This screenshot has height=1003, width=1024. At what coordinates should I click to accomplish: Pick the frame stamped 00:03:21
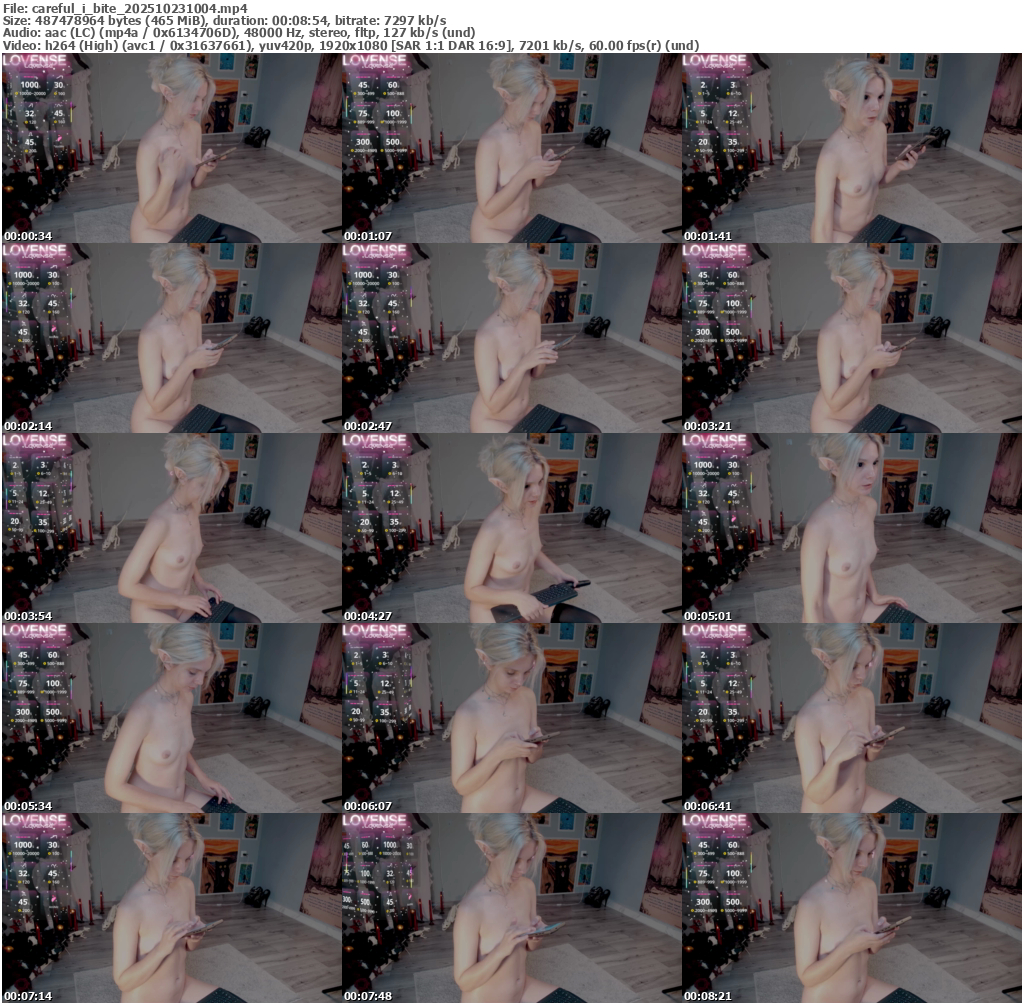coord(852,338)
